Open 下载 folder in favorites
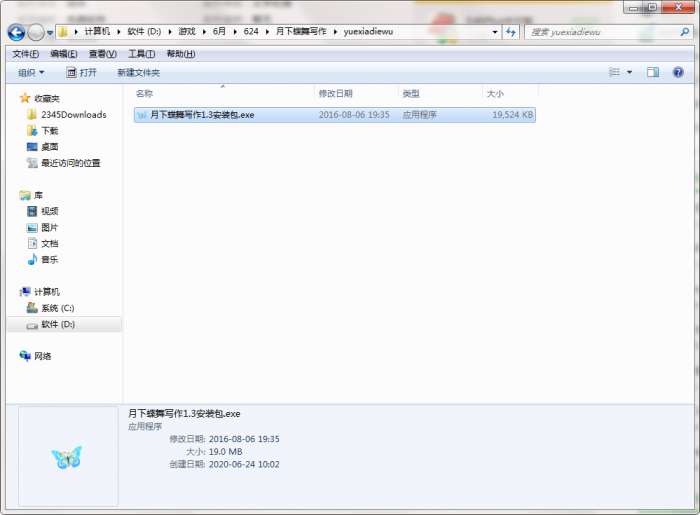This screenshot has width=700, height=515. click(50, 131)
